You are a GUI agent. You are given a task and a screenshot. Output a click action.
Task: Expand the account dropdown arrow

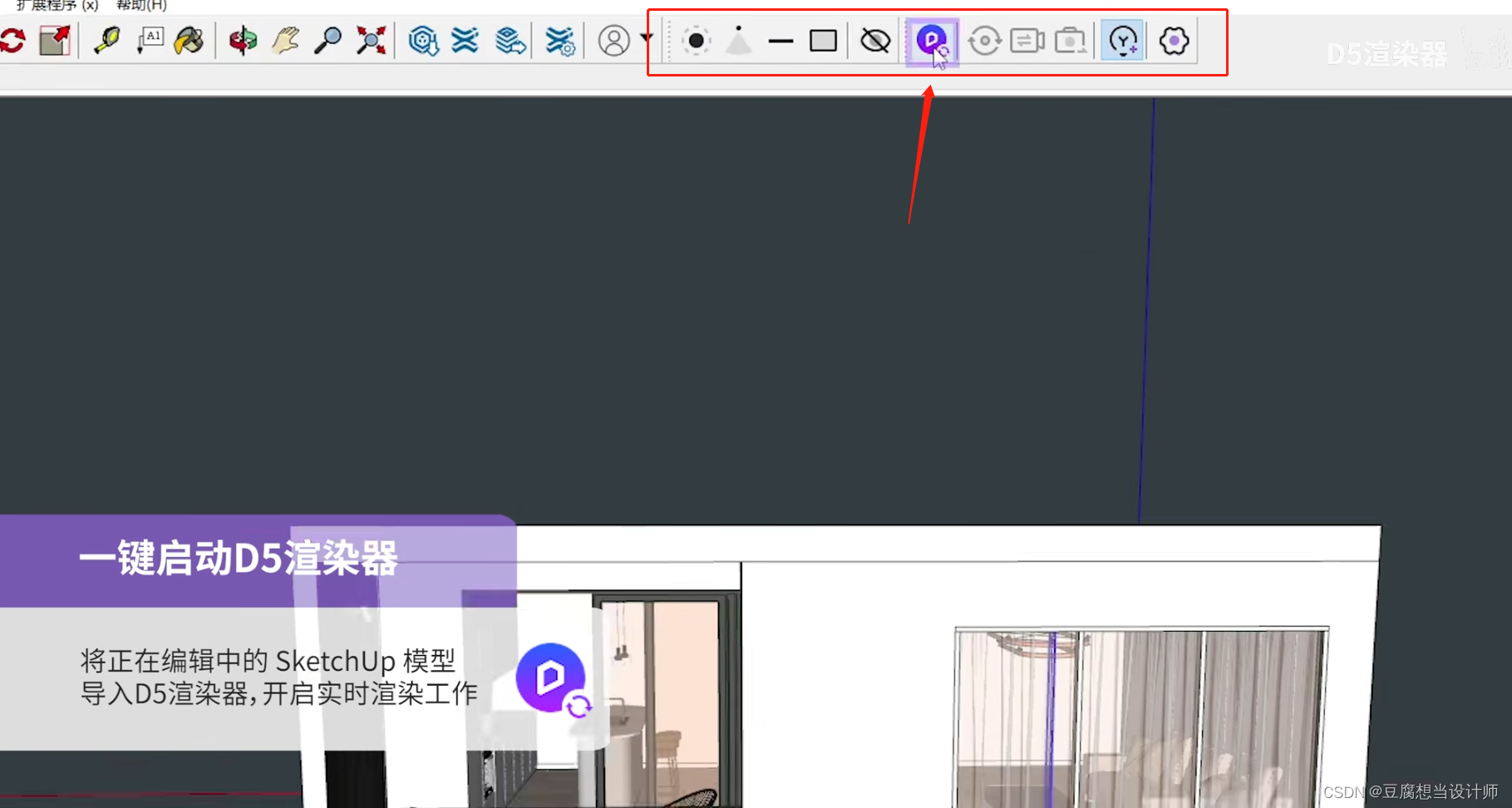click(648, 39)
